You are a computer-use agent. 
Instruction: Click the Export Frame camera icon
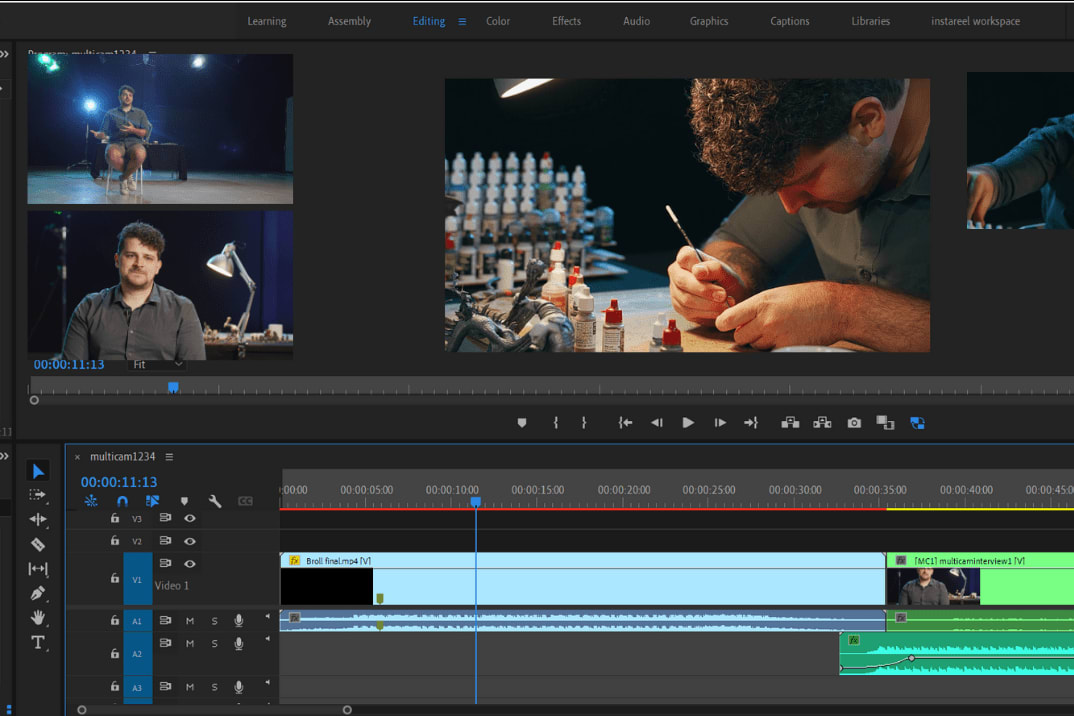[x=854, y=423]
